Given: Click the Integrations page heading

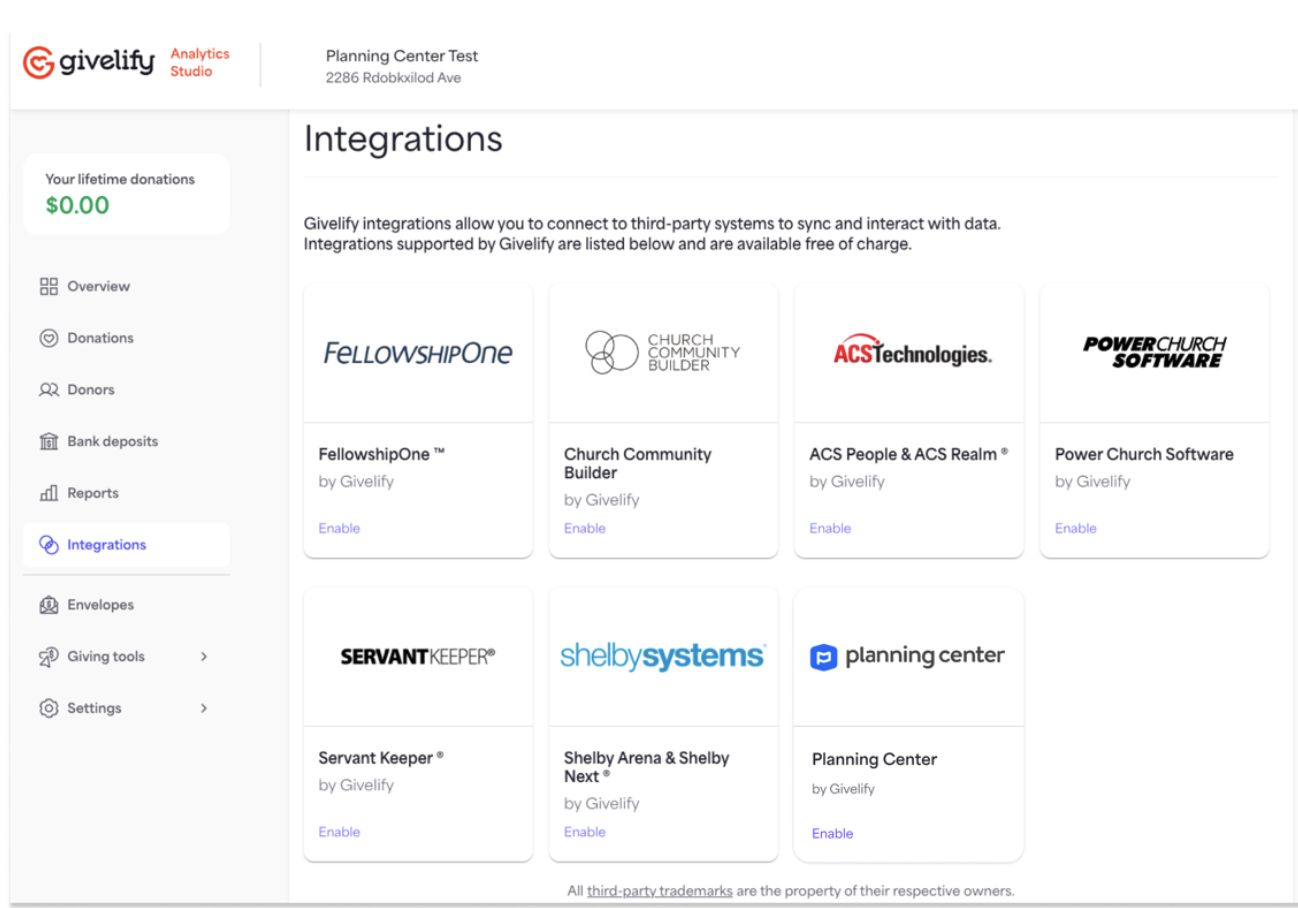Looking at the screenshot, I should (403, 139).
